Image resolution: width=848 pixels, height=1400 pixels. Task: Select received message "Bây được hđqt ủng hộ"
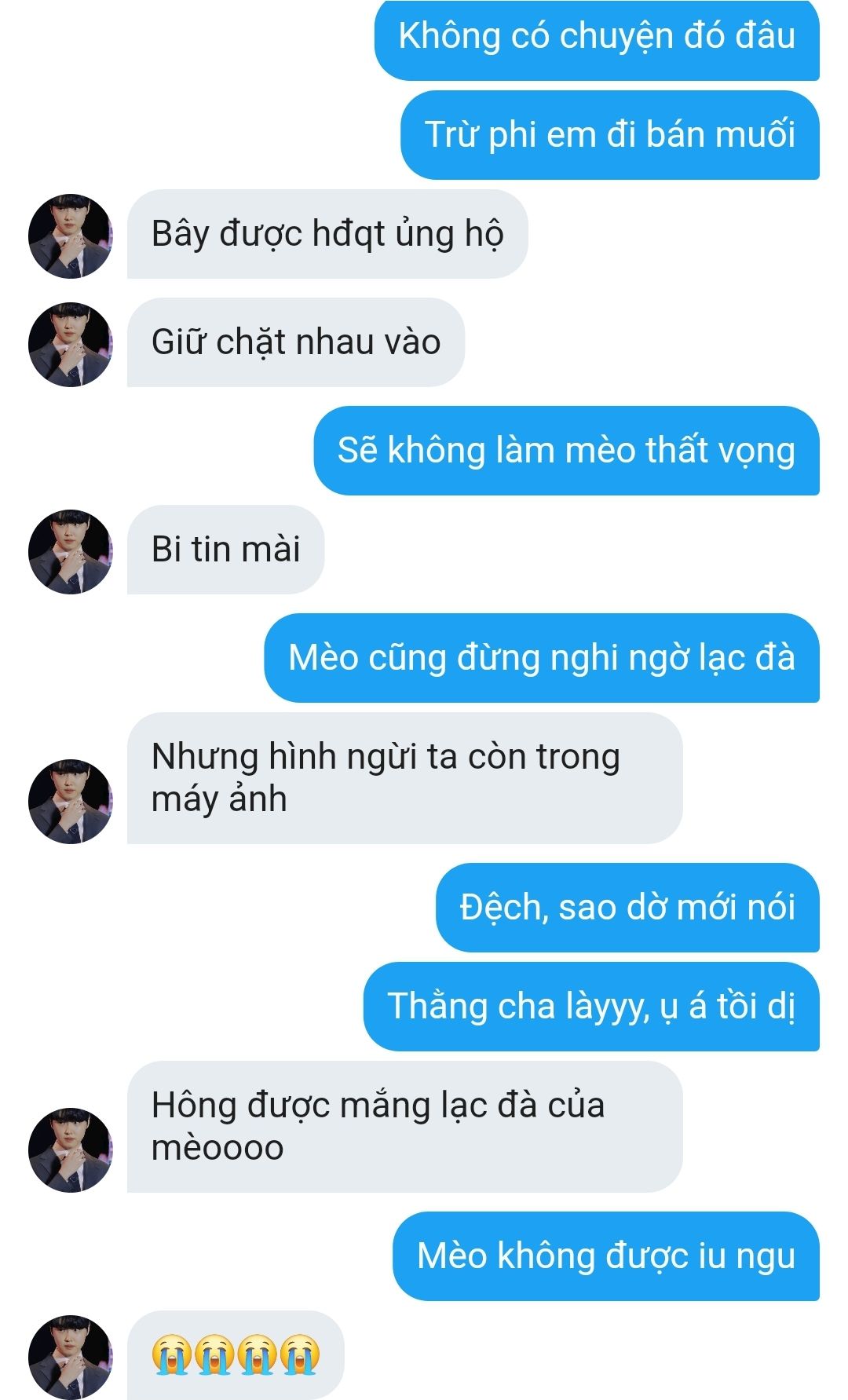pyautogui.click(x=327, y=234)
